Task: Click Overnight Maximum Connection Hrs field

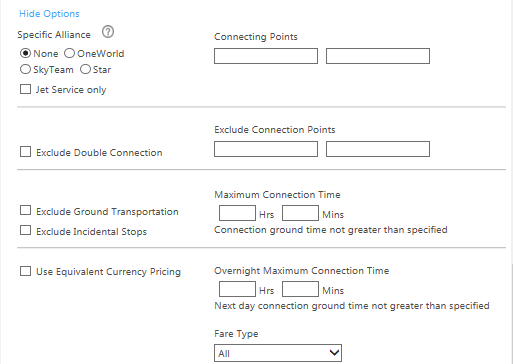Action: 237,289
